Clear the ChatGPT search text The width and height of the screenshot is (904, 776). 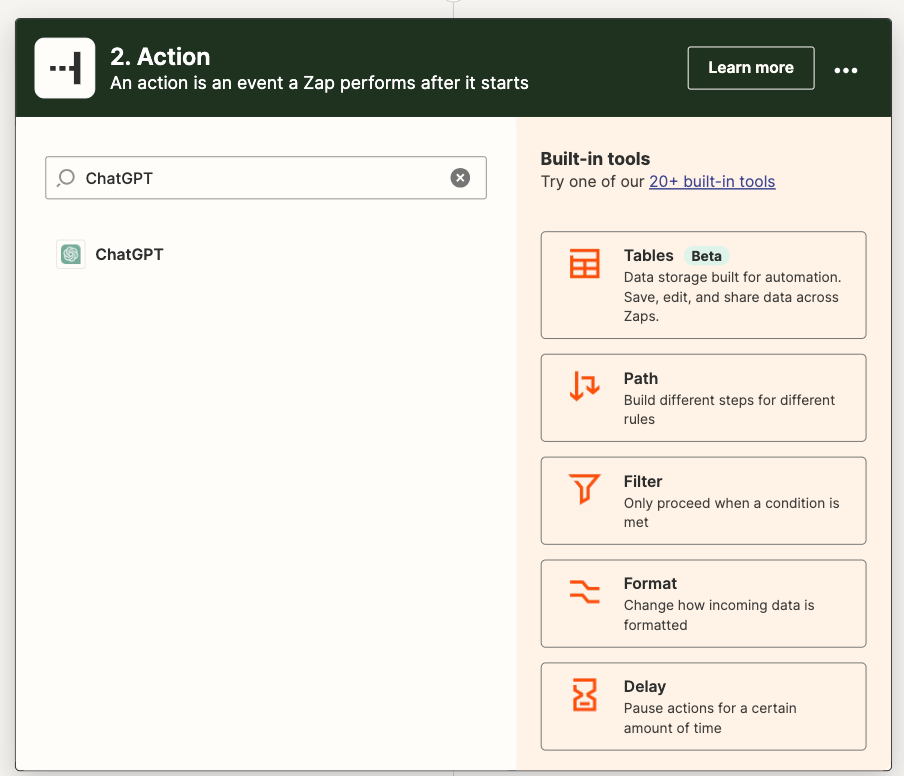tap(459, 178)
